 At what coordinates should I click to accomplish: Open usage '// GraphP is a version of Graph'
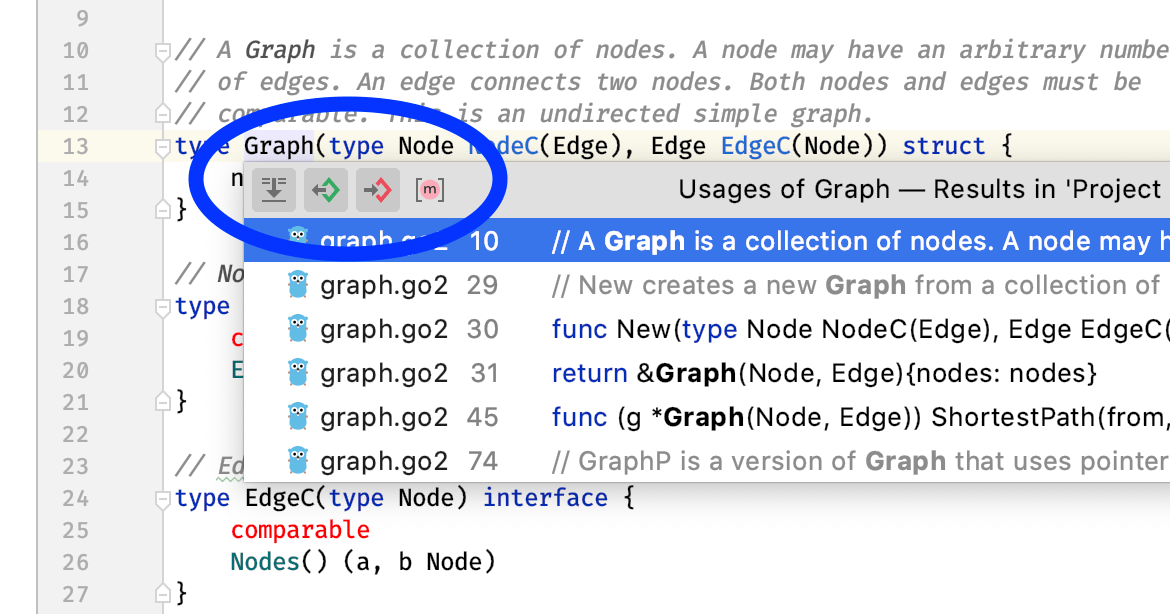pyautogui.click(x=707, y=461)
